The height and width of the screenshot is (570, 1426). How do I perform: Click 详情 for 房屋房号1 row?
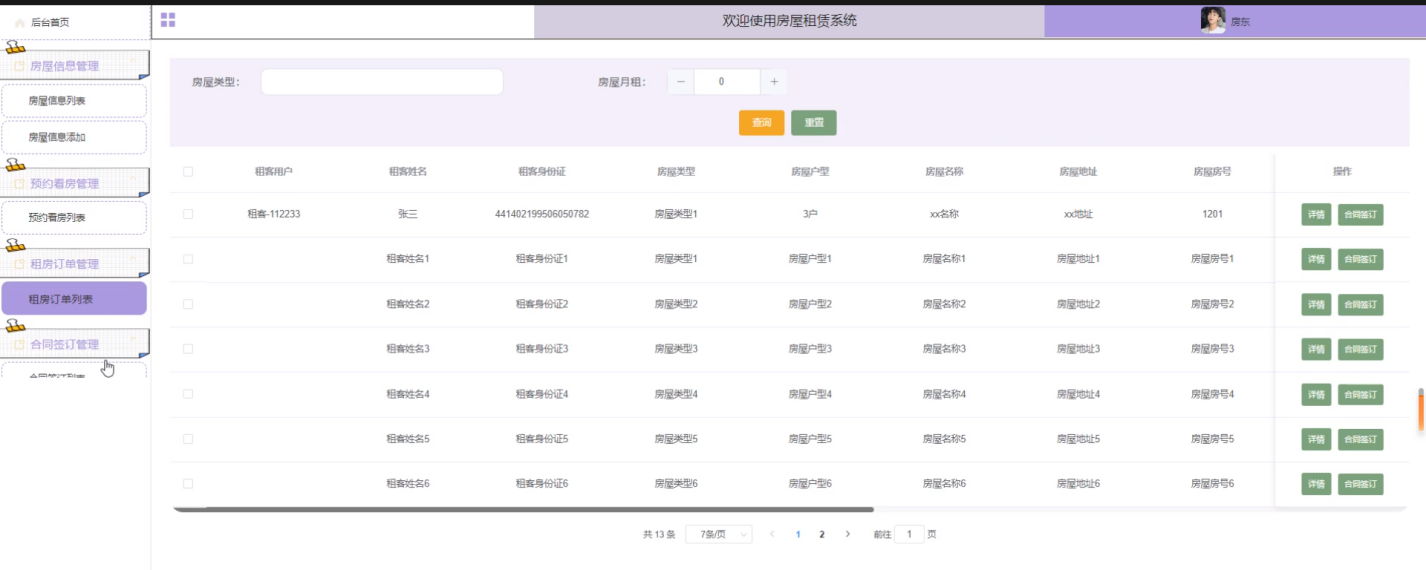click(x=1316, y=259)
